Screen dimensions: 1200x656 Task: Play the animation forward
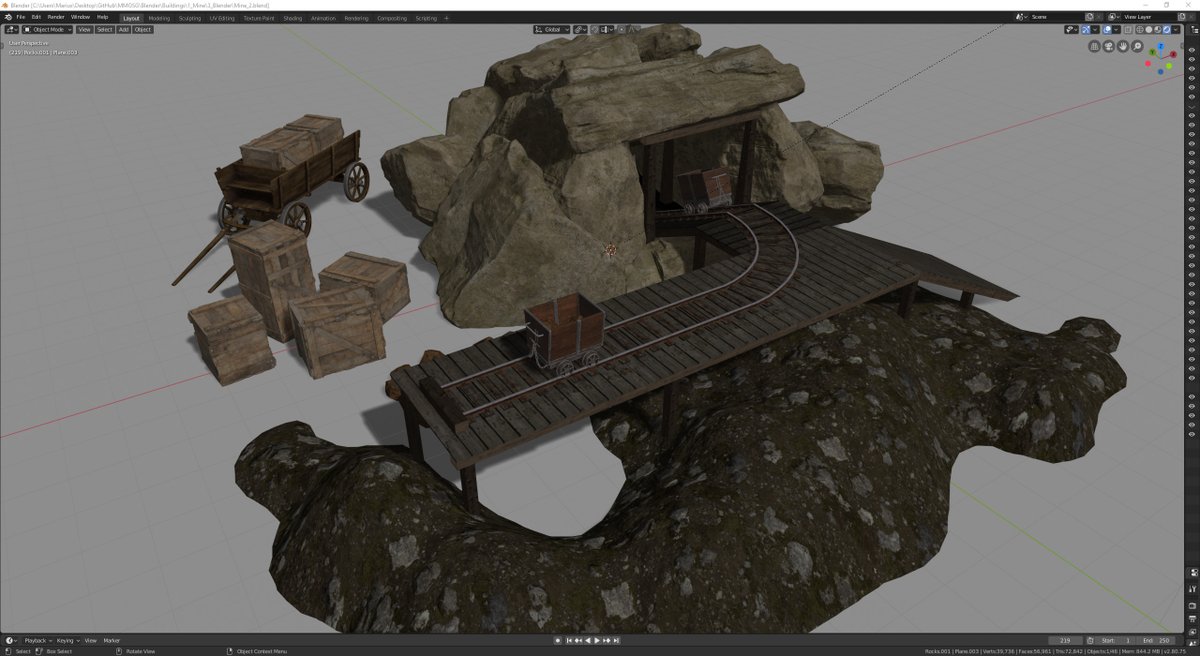[x=597, y=640]
